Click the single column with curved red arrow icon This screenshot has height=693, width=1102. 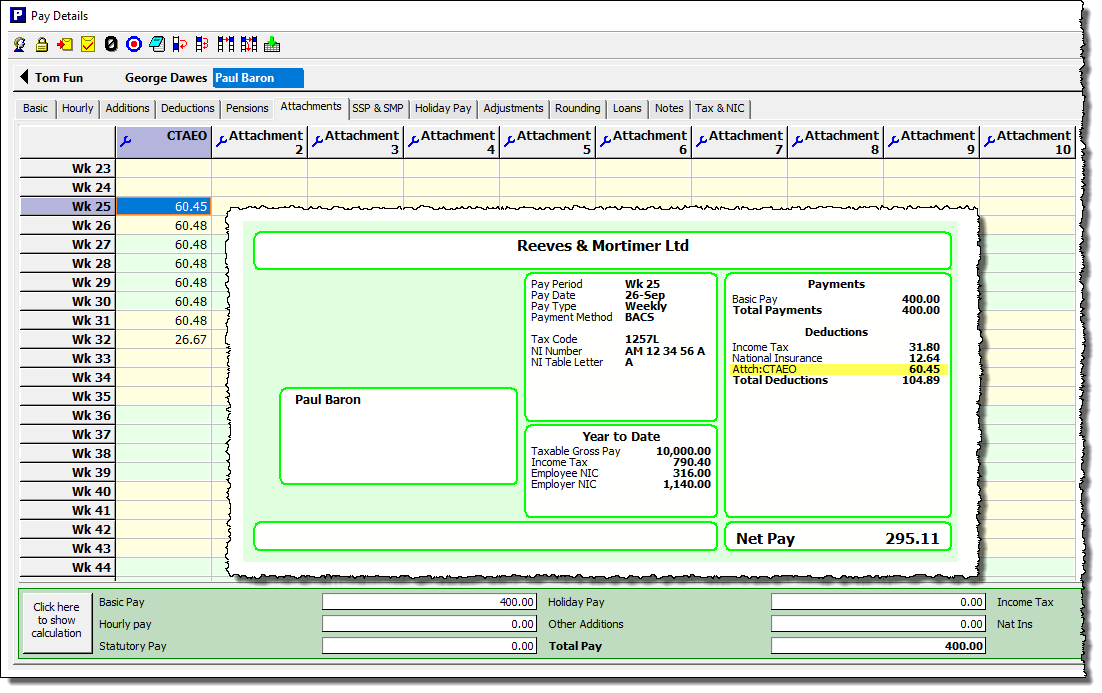[180, 45]
